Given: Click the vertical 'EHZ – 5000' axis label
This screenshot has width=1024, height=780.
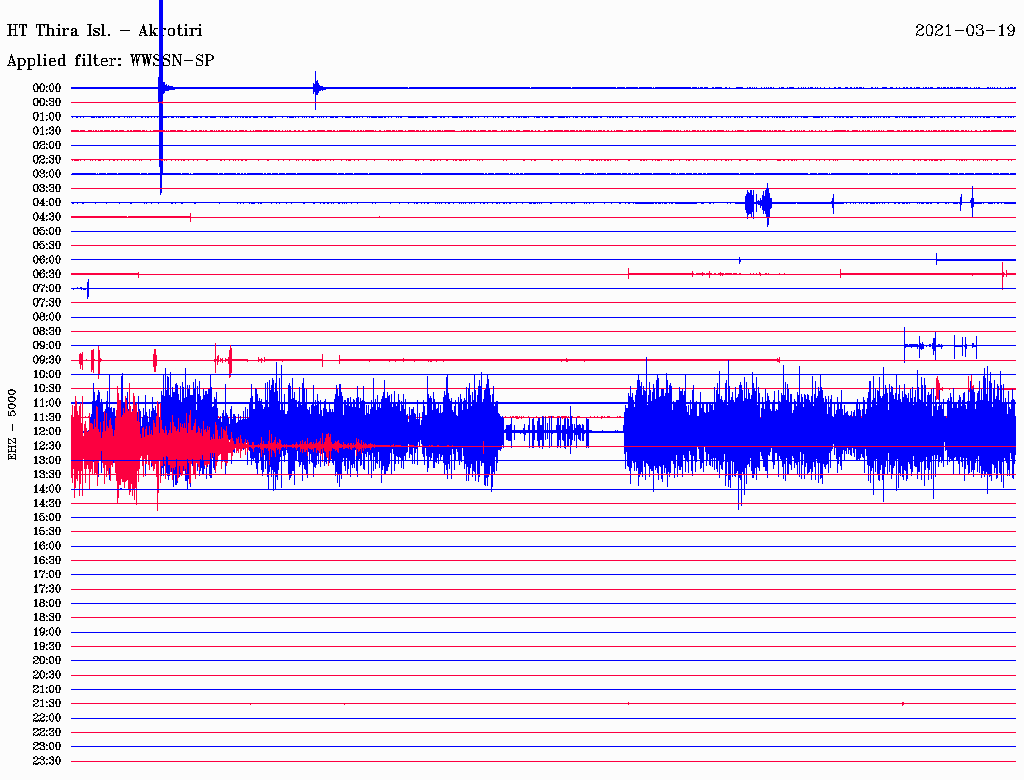Looking at the screenshot, I should coord(12,425).
